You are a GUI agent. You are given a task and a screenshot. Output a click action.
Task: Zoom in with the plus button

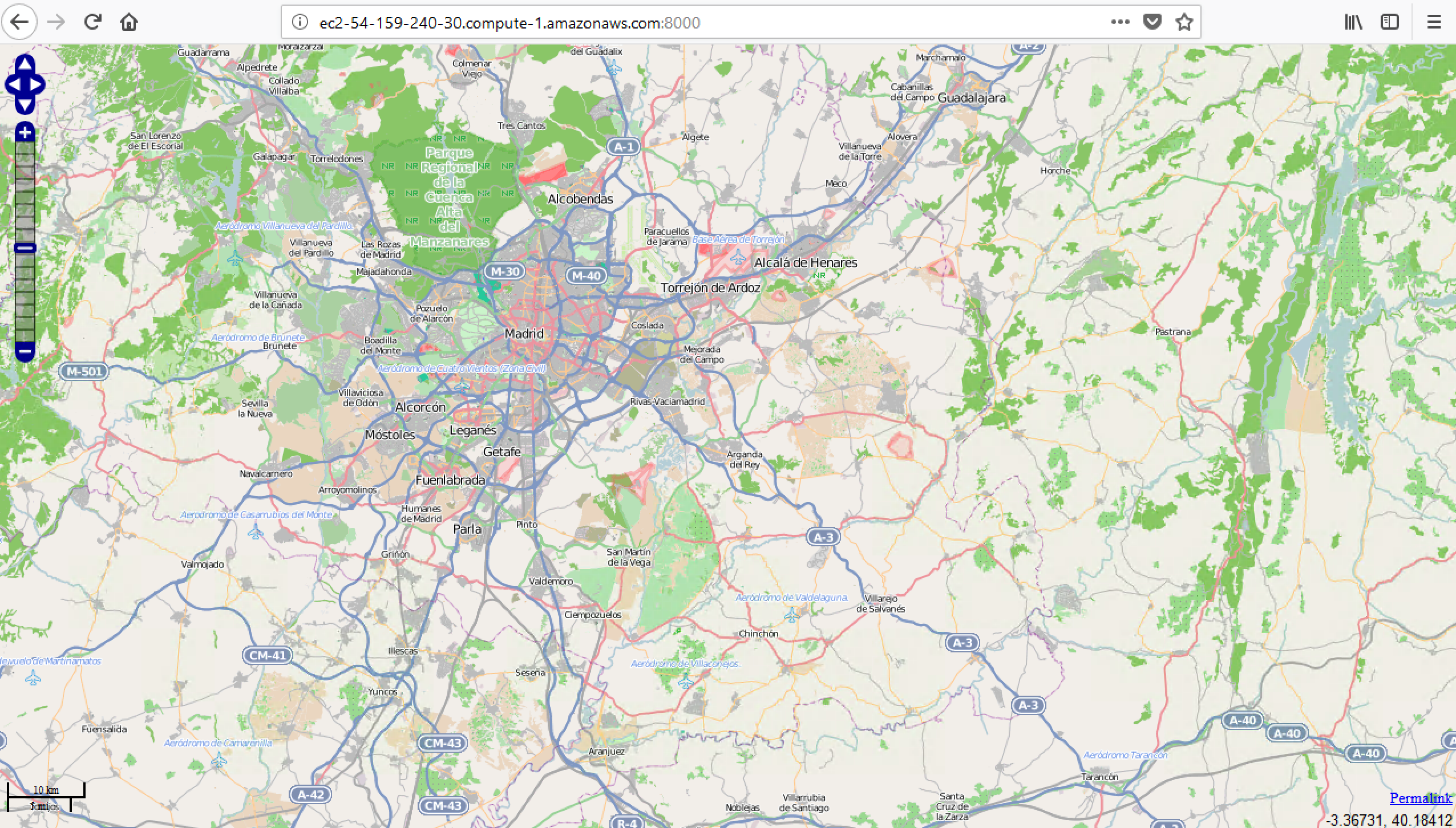click(x=25, y=133)
